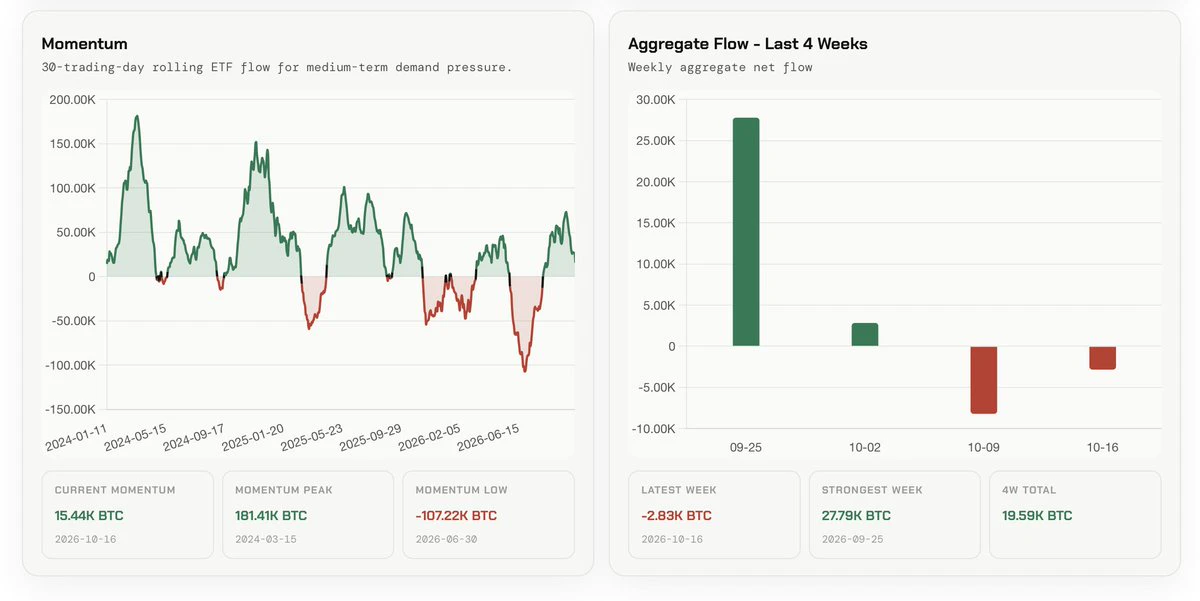Image resolution: width=1200 pixels, height=601 pixels.
Task: Select the Momentum Peak stat card
Action: click(308, 514)
